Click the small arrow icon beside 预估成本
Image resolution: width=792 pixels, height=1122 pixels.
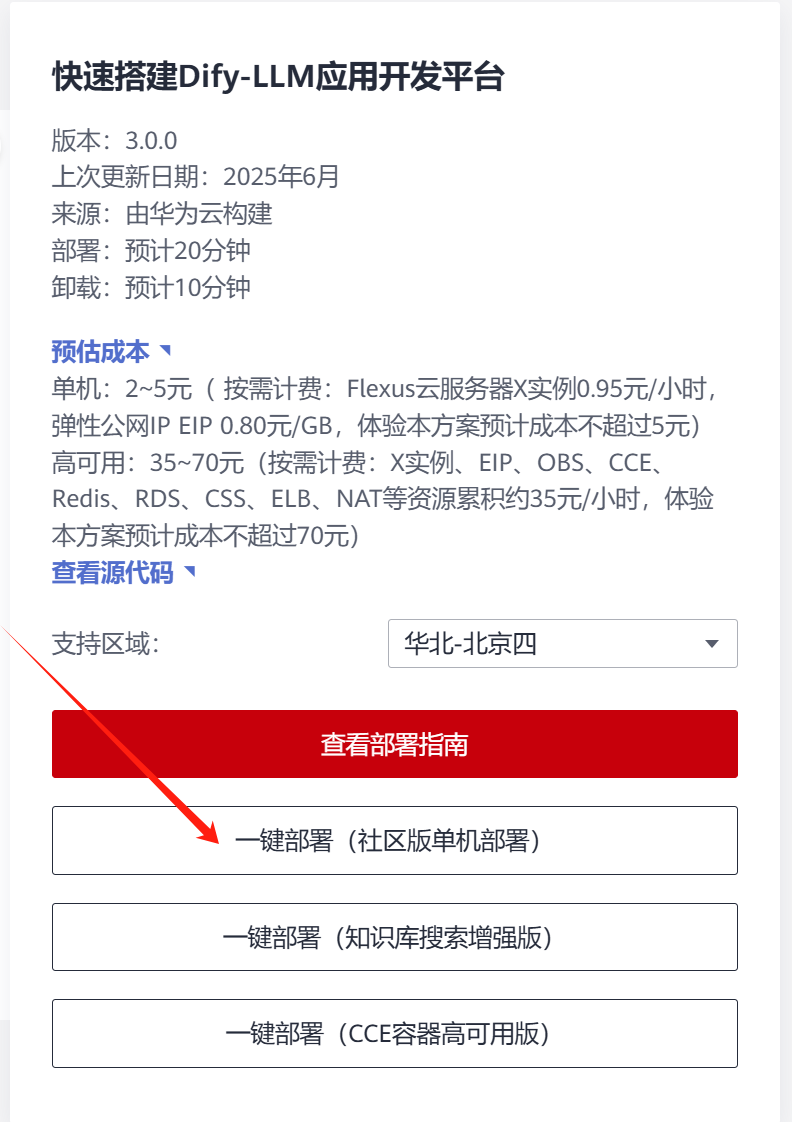[x=165, y=350]
